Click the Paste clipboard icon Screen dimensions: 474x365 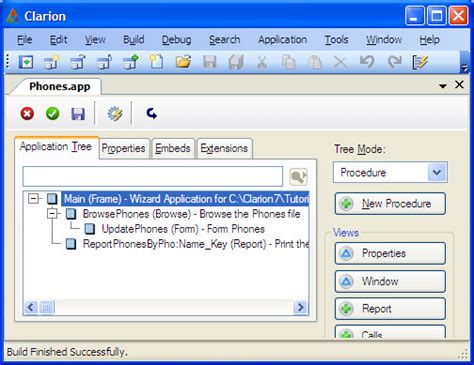315,62
